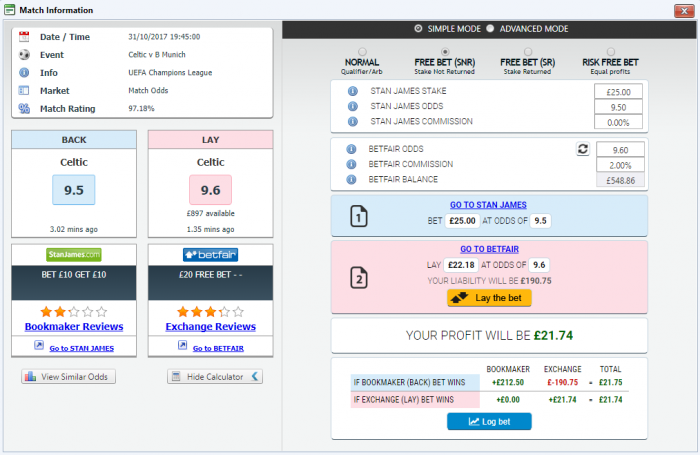Image resolution: width=700 pixels, height=455 pixels.
Task: Click the percent icon beside Match Rating
Action: pos(24,109)
